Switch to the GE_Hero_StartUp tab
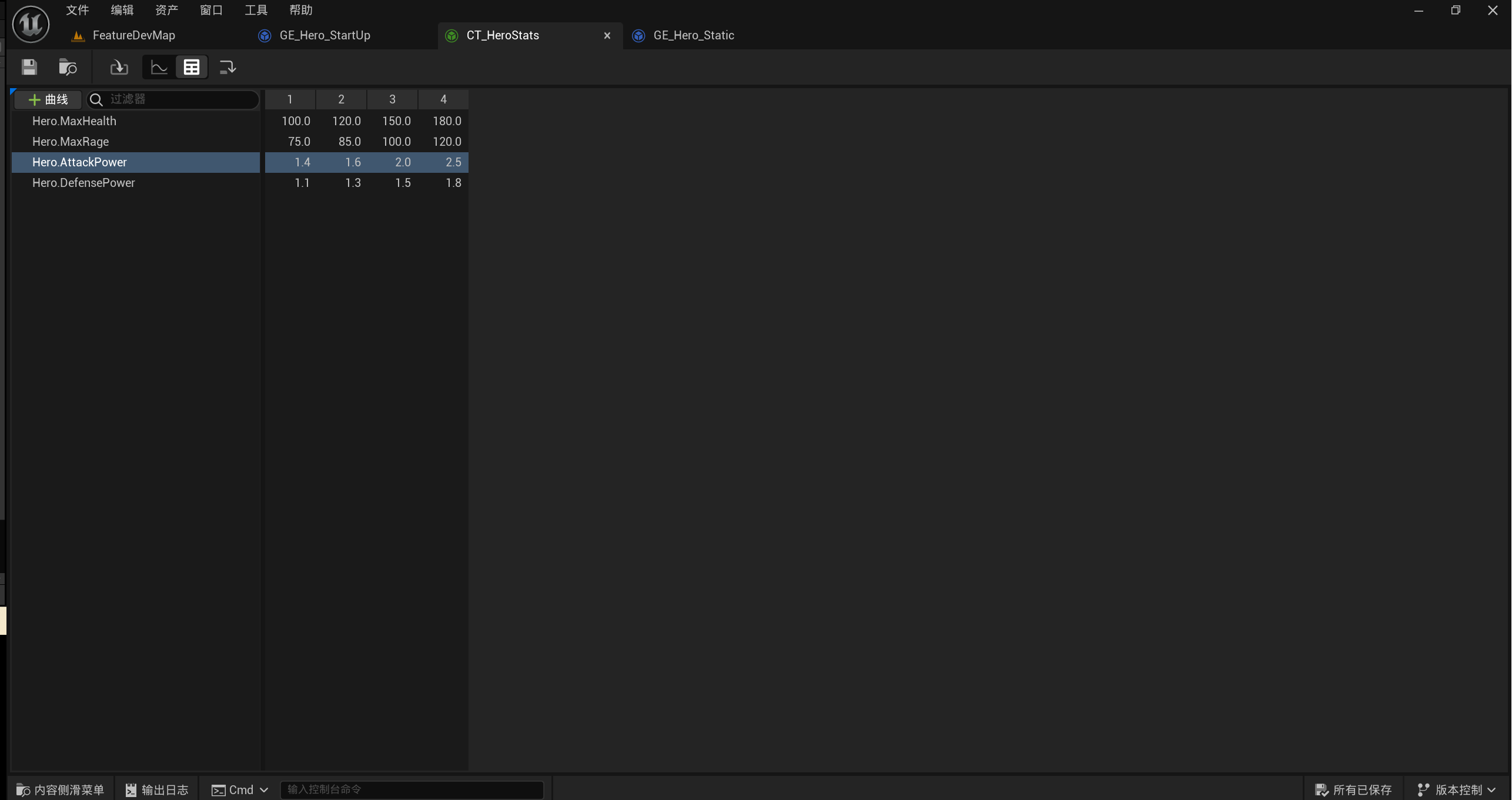 [x=325, y=35]
